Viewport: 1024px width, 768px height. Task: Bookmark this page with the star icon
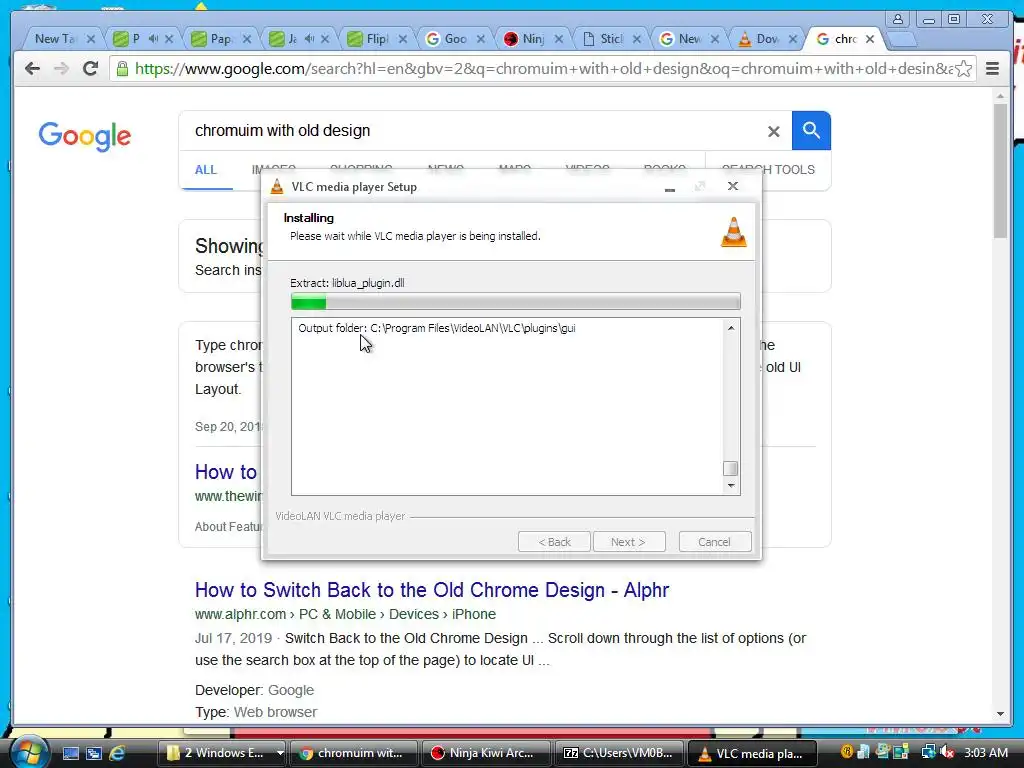963,69
